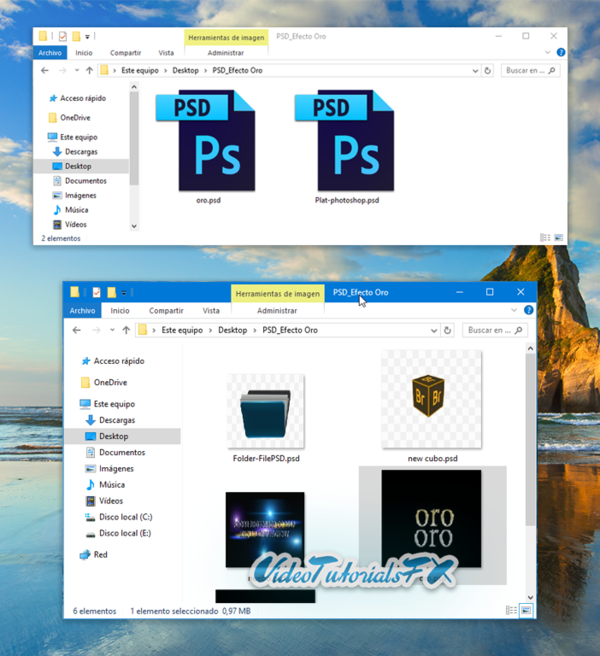Viewport: 600px width, 656px height.
Task: Open Compartir tab in bottom window
Action: click(x=166, y=310)
